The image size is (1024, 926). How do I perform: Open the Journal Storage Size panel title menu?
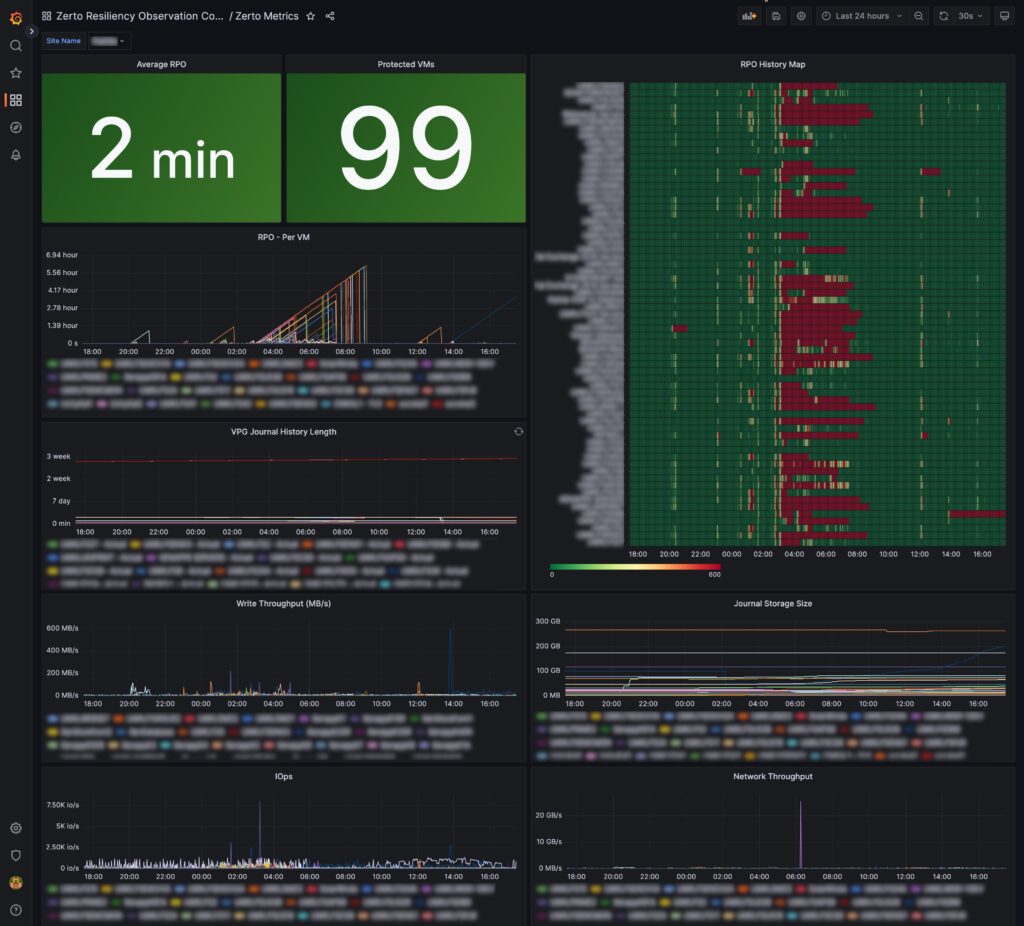point(773,603)
